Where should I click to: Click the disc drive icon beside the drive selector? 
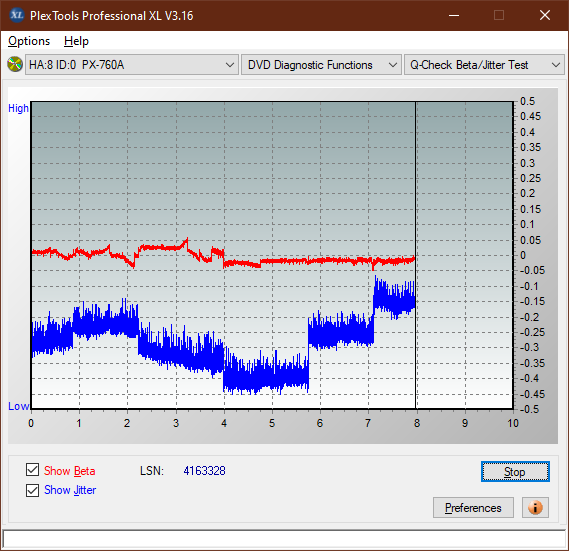pos(15,65)
